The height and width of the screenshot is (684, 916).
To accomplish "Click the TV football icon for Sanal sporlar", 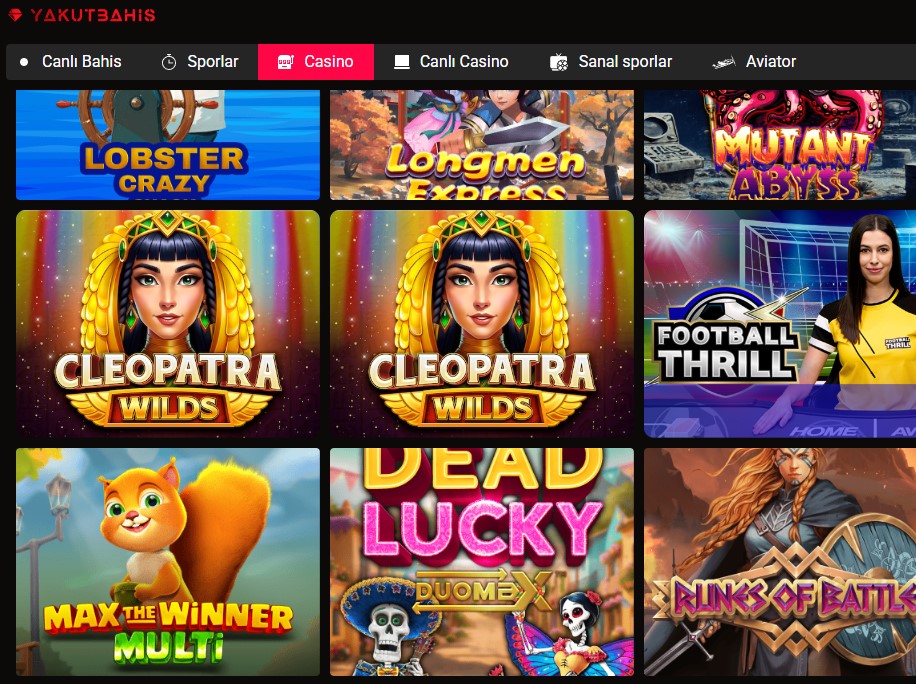I will 558,61.
